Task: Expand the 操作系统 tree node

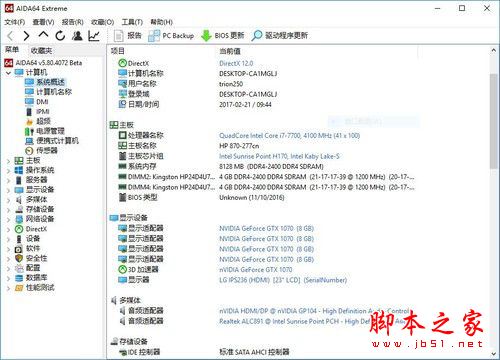Action: tap(8, 171)
